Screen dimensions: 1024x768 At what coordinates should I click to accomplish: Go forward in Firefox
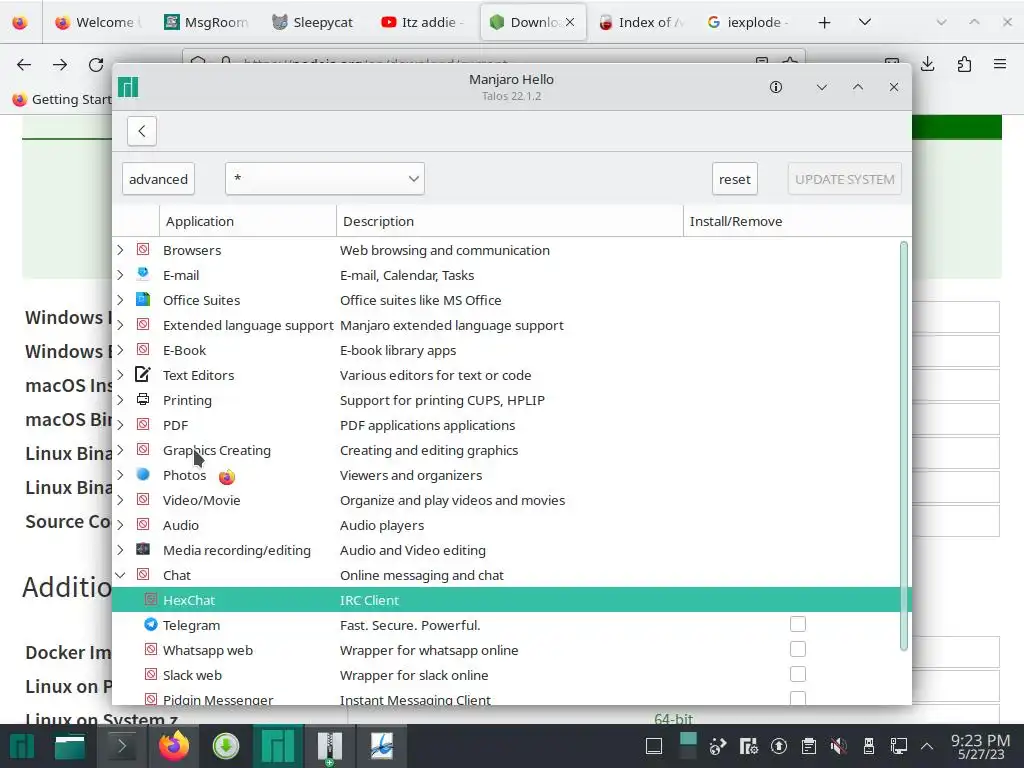point(60,64)
